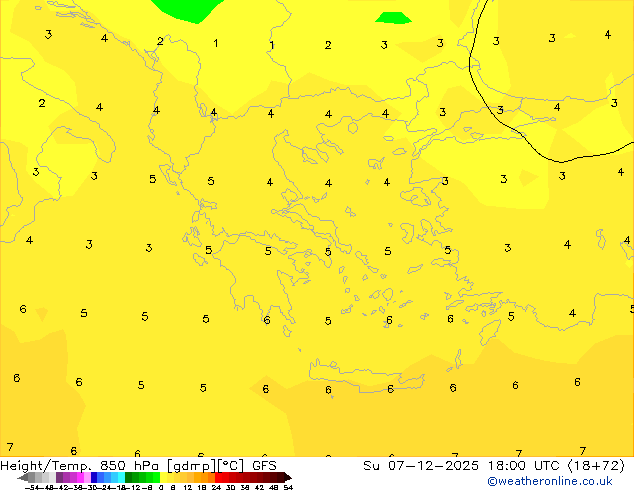The image size is (634, 490).
Task: Click the GFS model label
Action: tap(264, 466)
